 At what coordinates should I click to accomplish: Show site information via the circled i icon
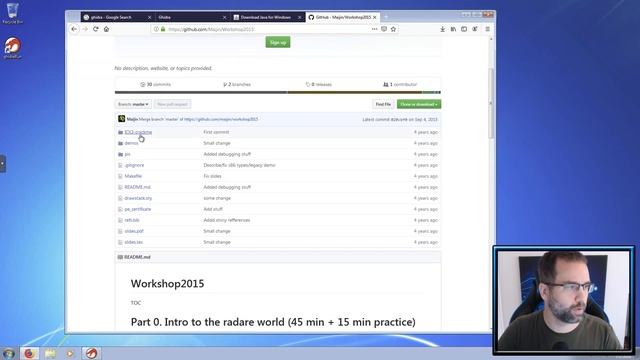[156, 29]
